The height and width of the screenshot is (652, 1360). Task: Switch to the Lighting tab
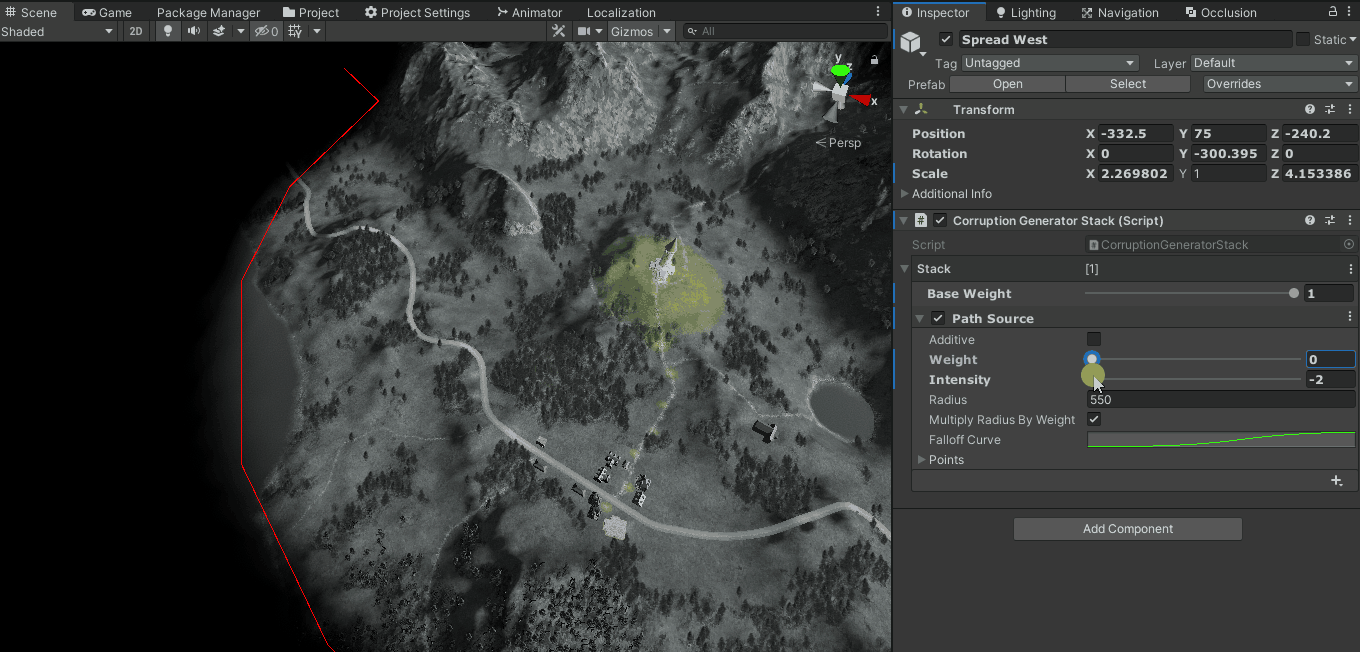coord(1026,12)
